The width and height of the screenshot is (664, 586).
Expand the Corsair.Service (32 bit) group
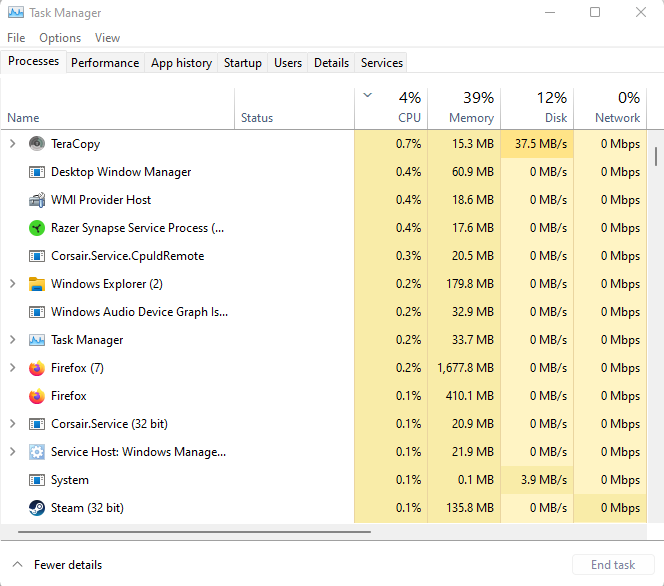point(13,424)
